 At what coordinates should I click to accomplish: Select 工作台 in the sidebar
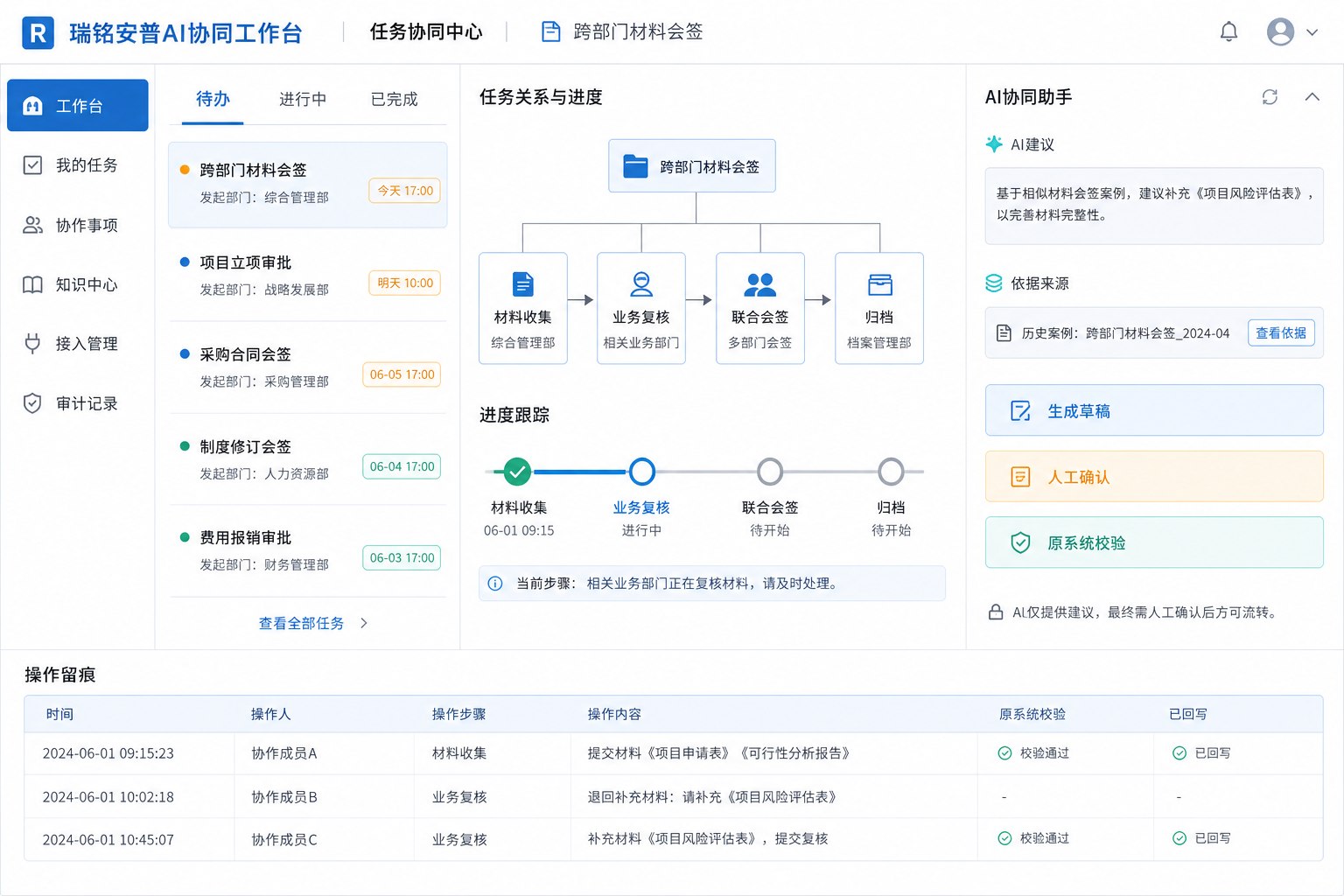point(78,106)
